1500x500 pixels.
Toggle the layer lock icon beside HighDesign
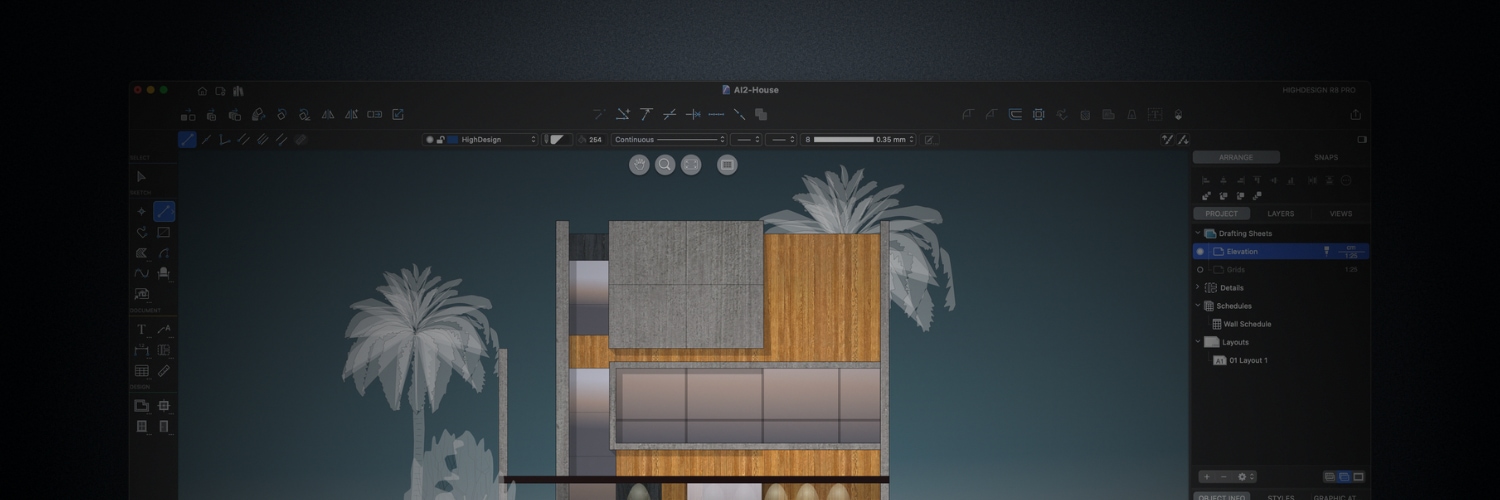pyautogui.click(x=441, y=140)
